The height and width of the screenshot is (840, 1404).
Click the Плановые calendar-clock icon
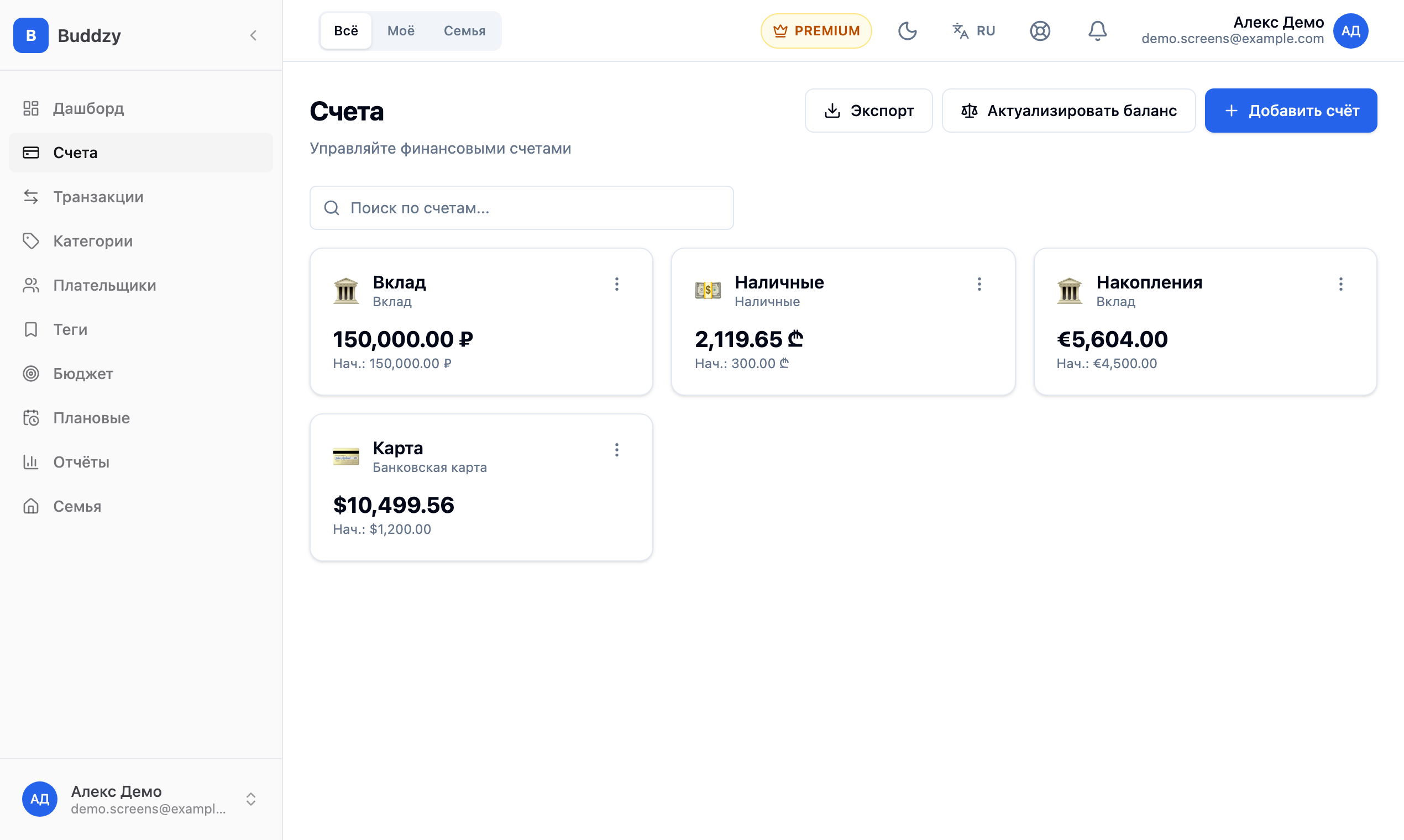(x=30, y=417)
